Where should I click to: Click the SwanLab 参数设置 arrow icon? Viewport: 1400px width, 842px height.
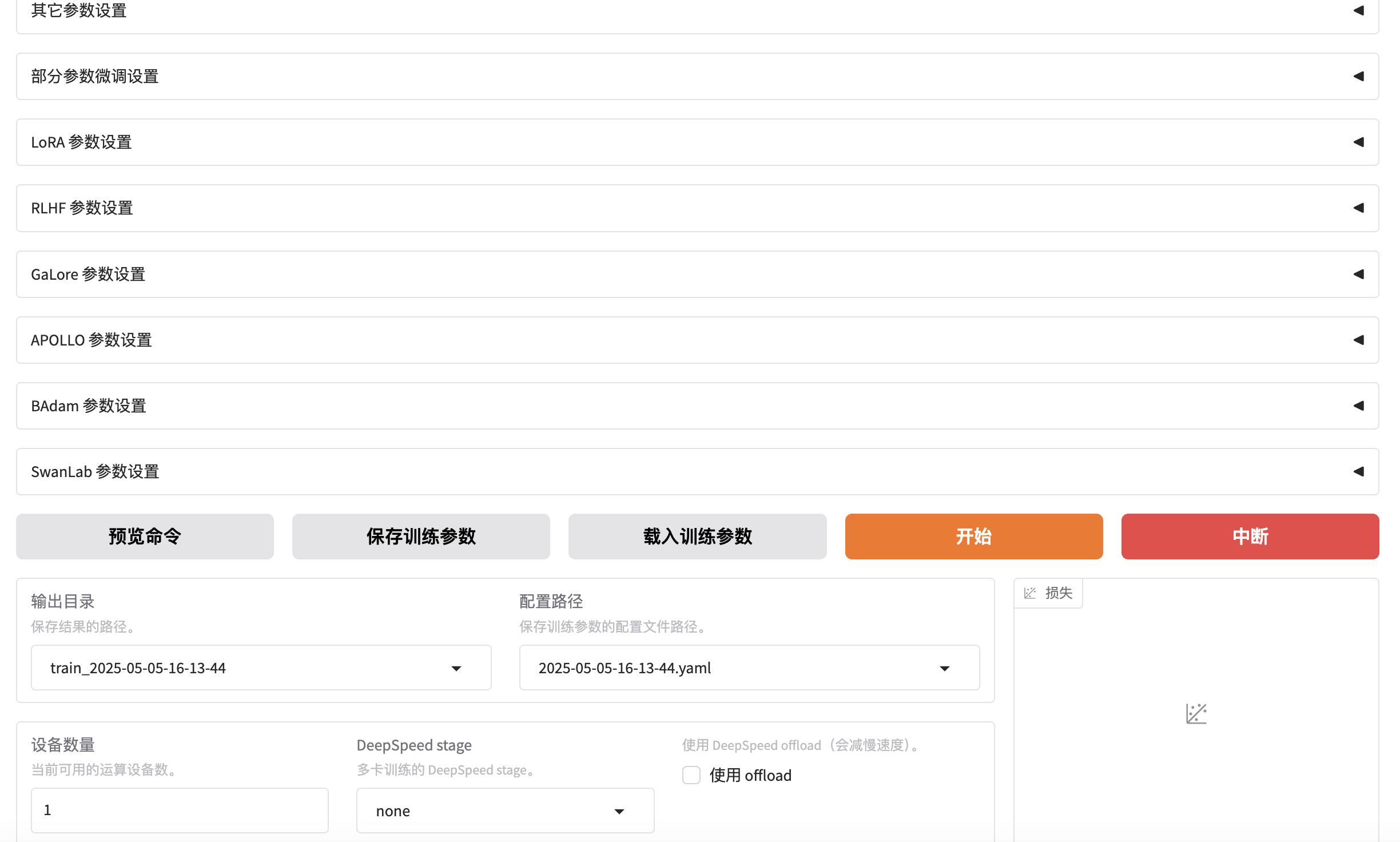pos(1359,471)
